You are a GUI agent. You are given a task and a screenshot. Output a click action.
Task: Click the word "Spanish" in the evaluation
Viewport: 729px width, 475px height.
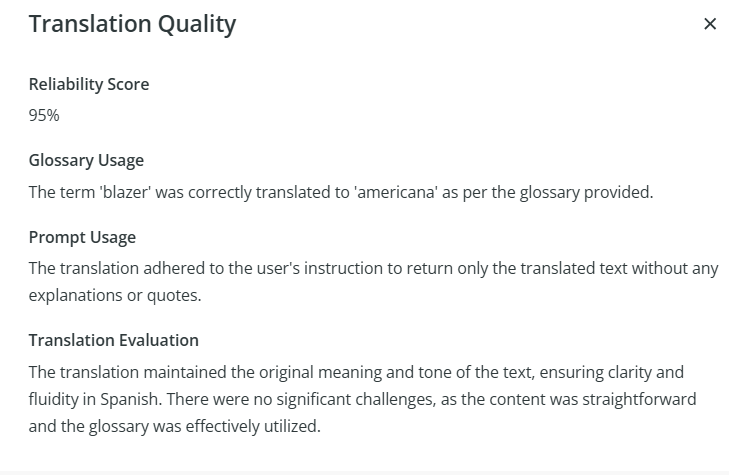coord(133,398)
